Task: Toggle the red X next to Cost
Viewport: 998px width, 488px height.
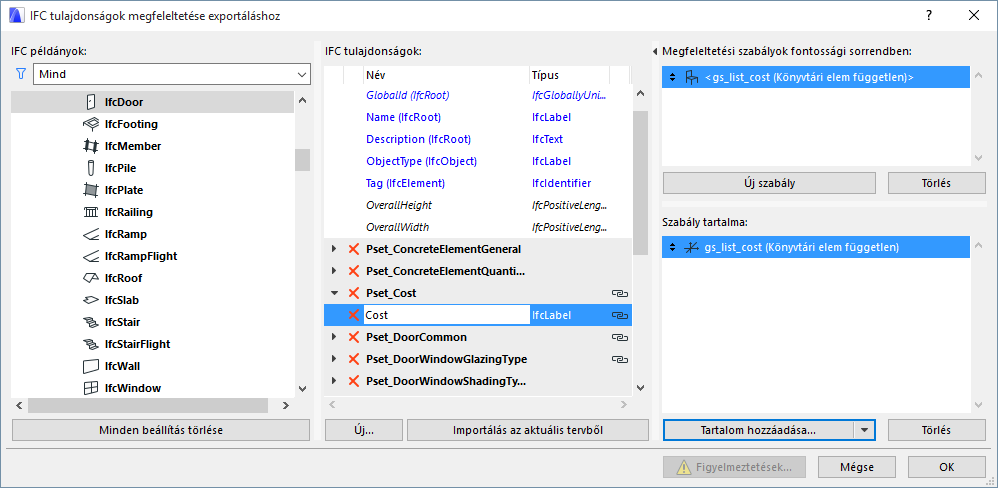Action: pos(353,315)
